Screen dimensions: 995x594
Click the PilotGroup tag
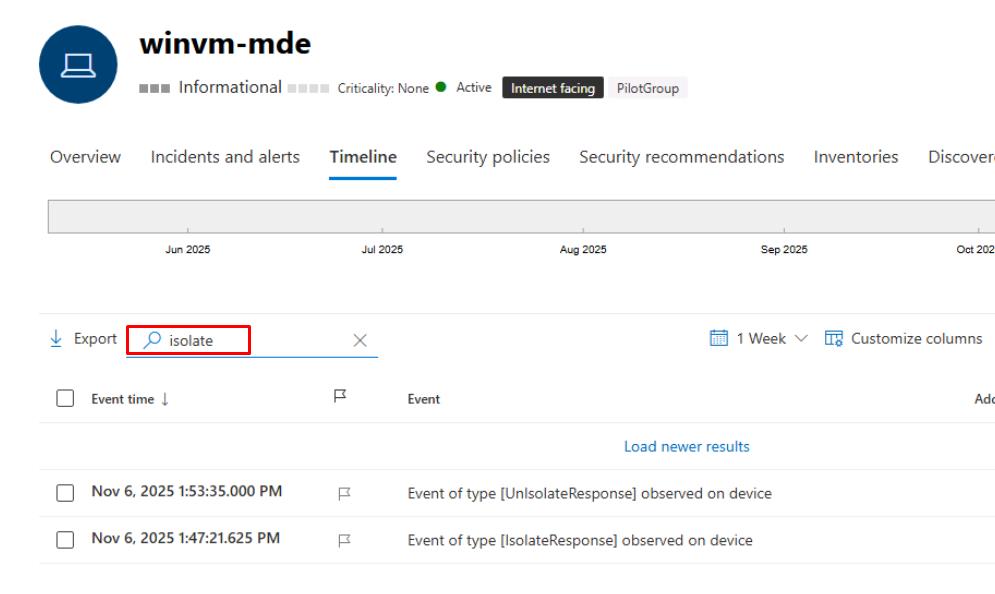[x=647, y=88]
